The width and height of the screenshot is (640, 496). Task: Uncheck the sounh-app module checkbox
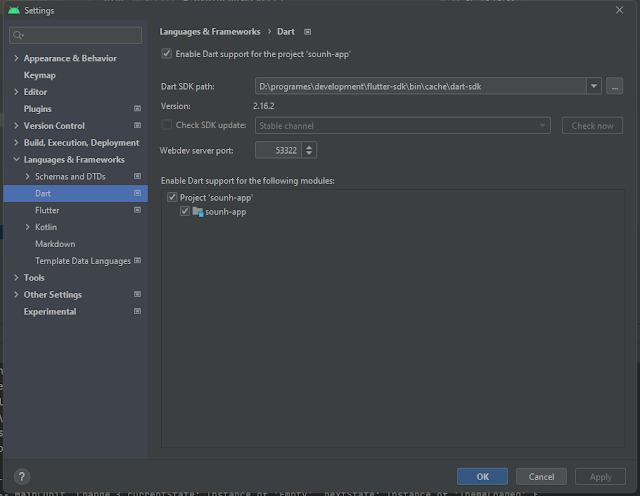[185, 212]
